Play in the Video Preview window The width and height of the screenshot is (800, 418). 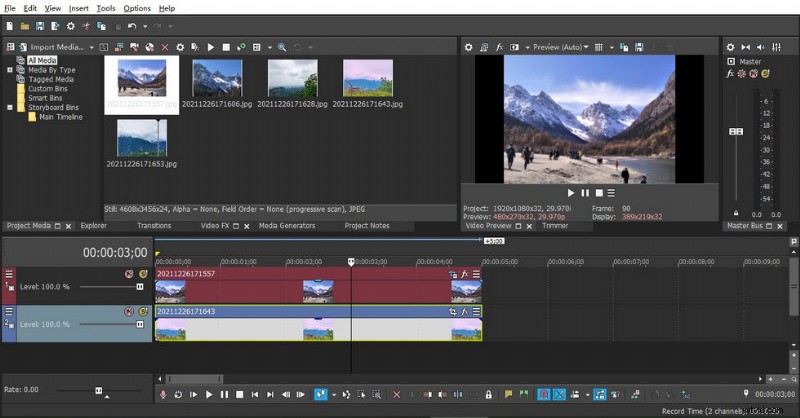click(571, 193)
